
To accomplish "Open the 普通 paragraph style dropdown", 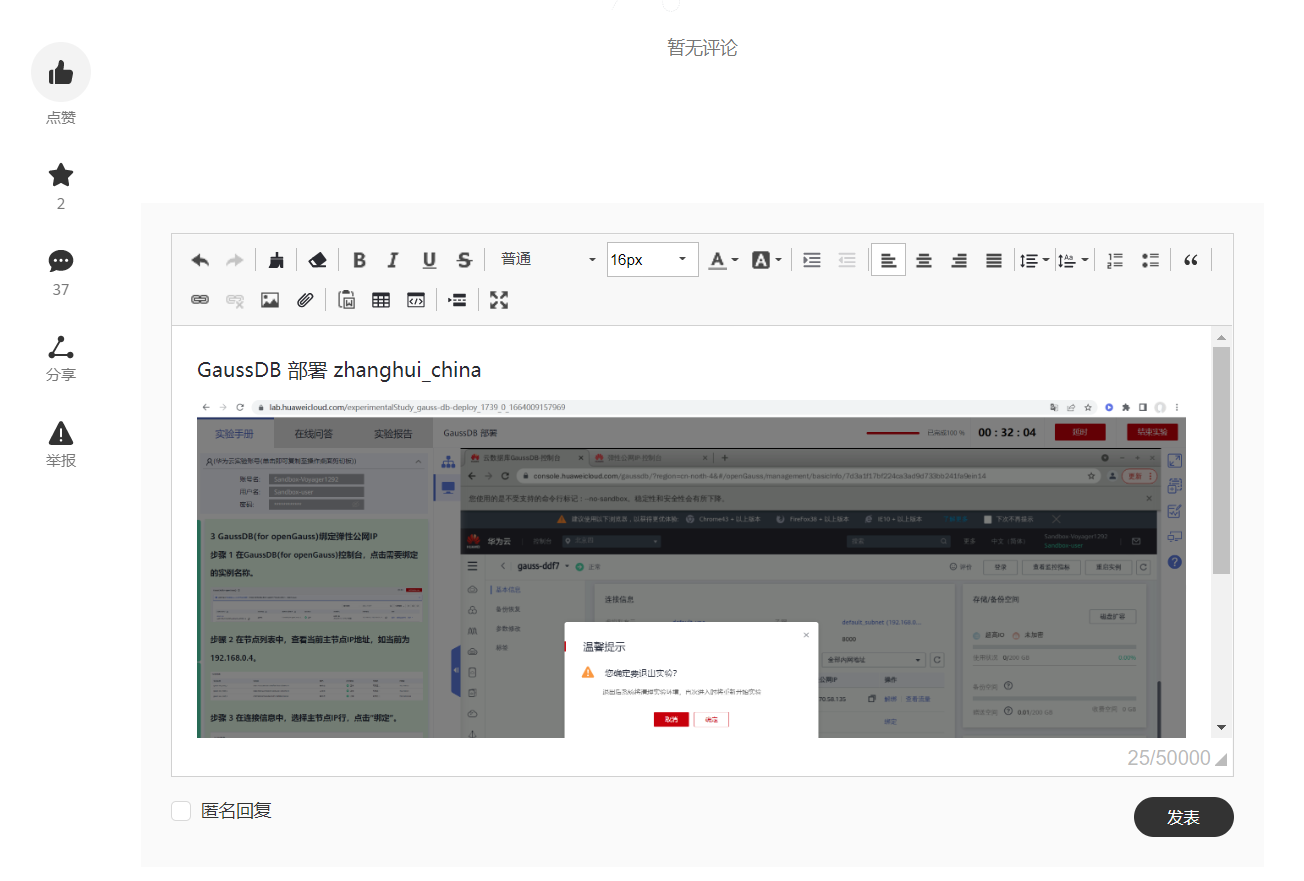I will (547, 260).
